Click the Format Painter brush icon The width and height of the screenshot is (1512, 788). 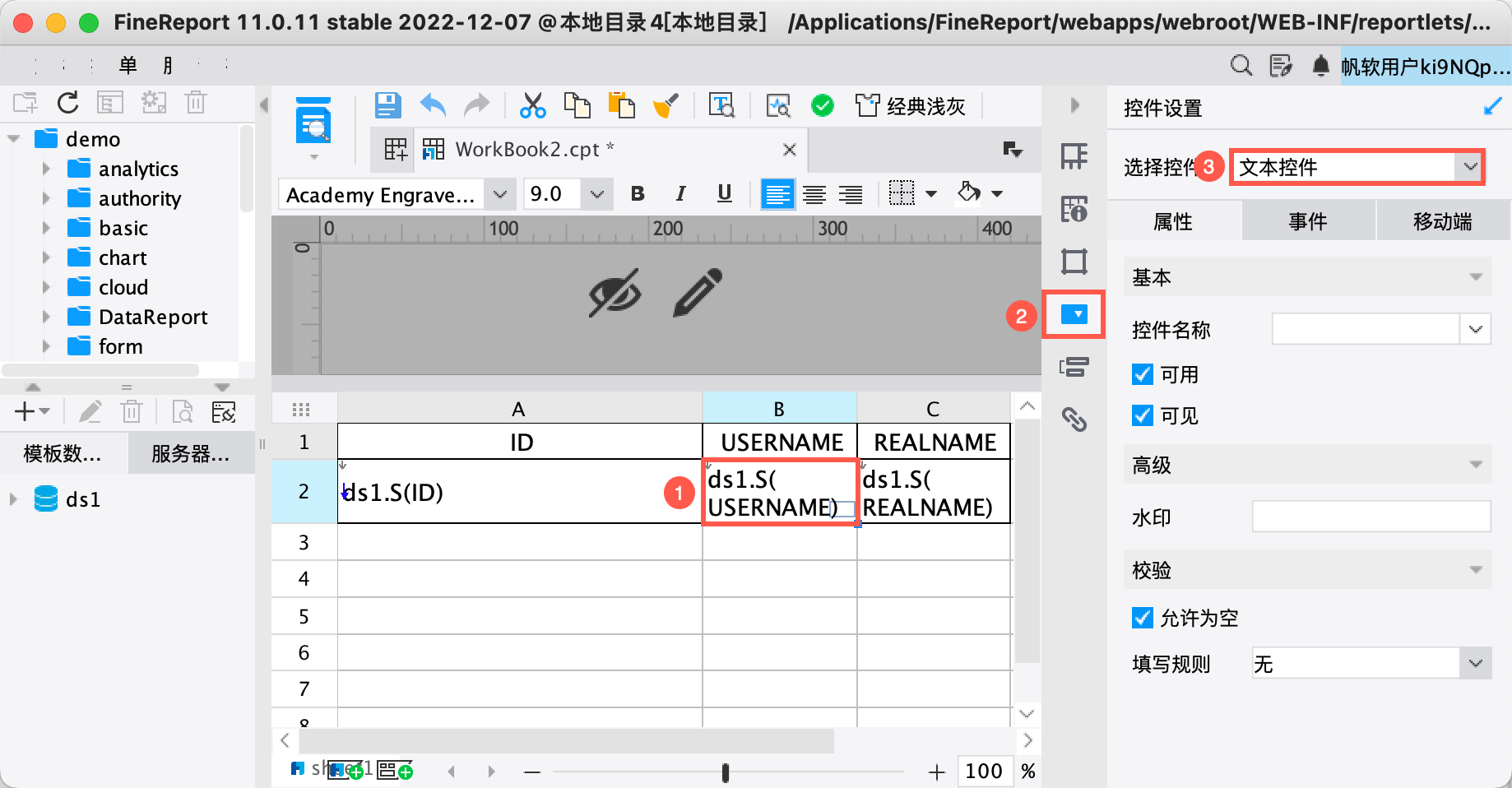(666, 105)
